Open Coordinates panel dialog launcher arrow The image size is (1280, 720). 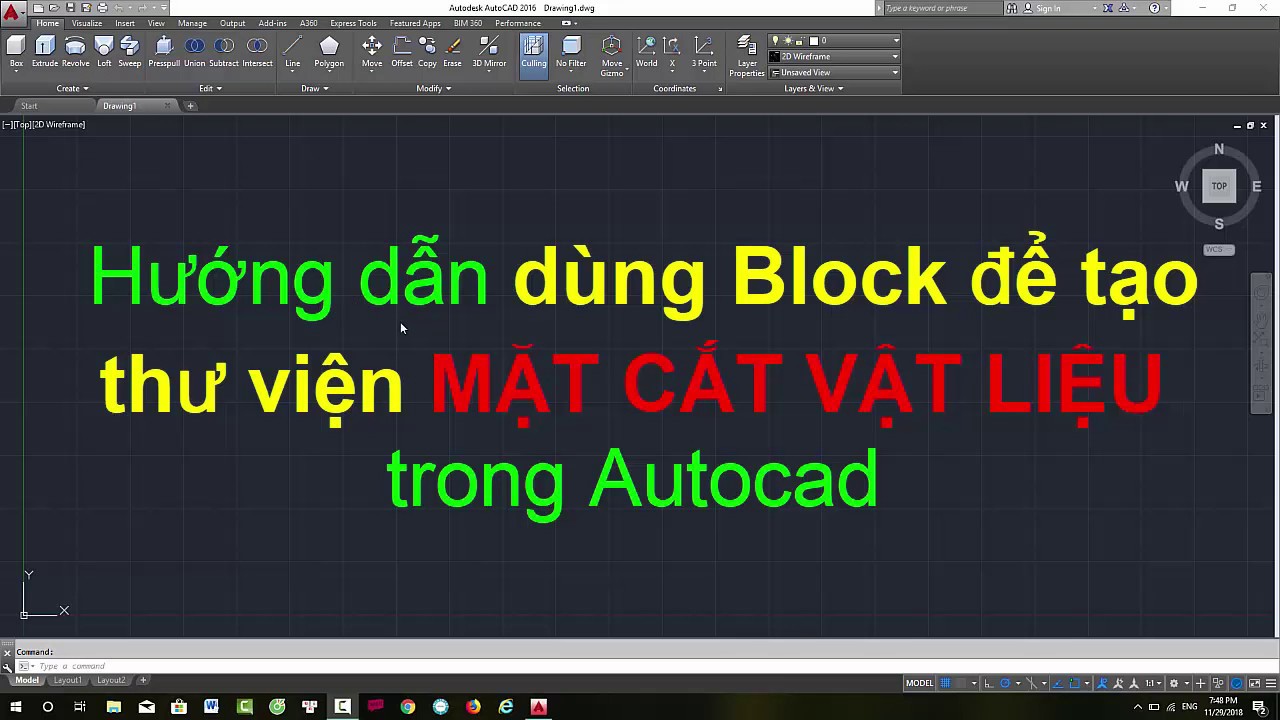(720, 89)
